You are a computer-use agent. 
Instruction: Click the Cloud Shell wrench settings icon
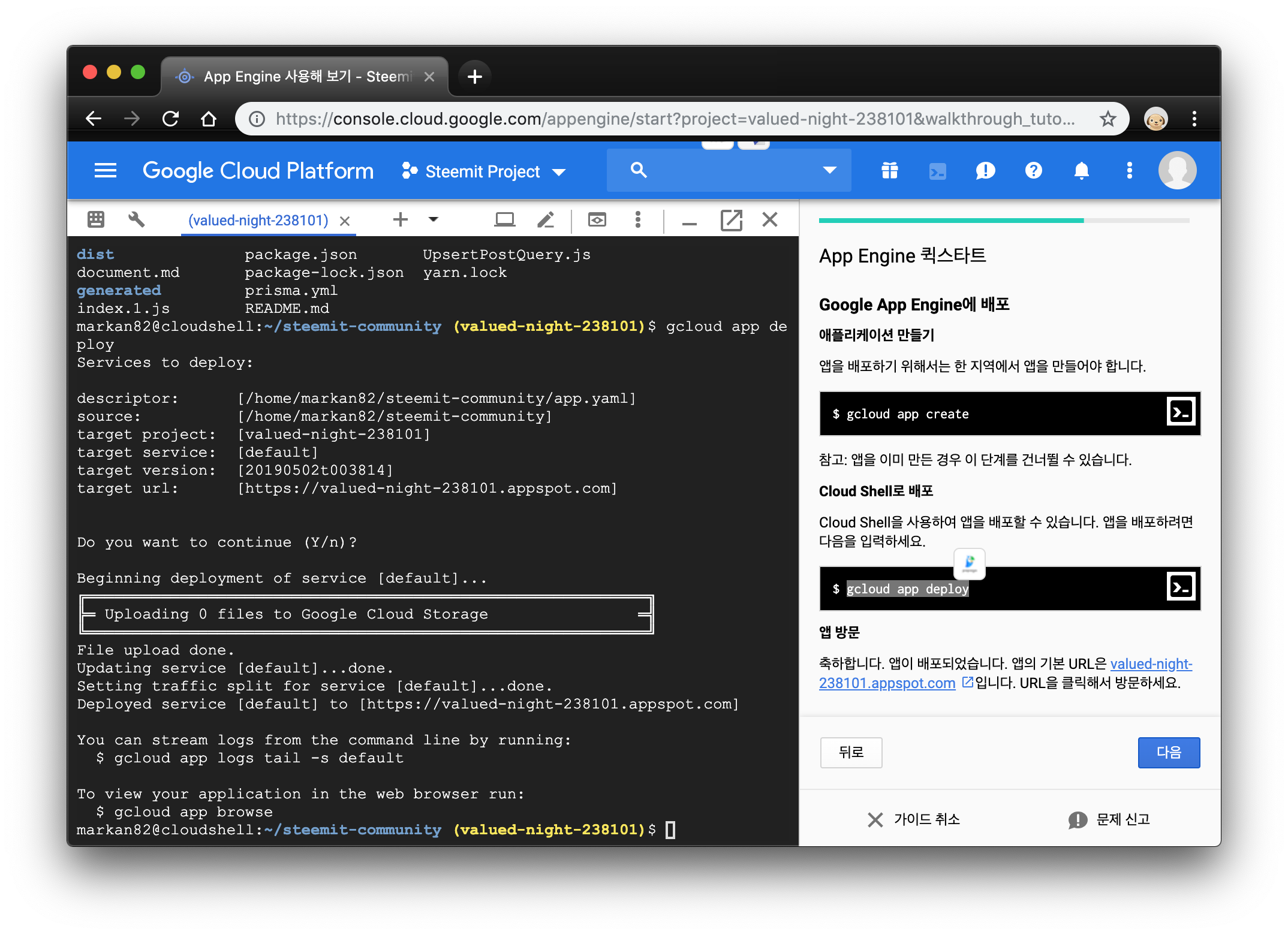click(136, 219)
